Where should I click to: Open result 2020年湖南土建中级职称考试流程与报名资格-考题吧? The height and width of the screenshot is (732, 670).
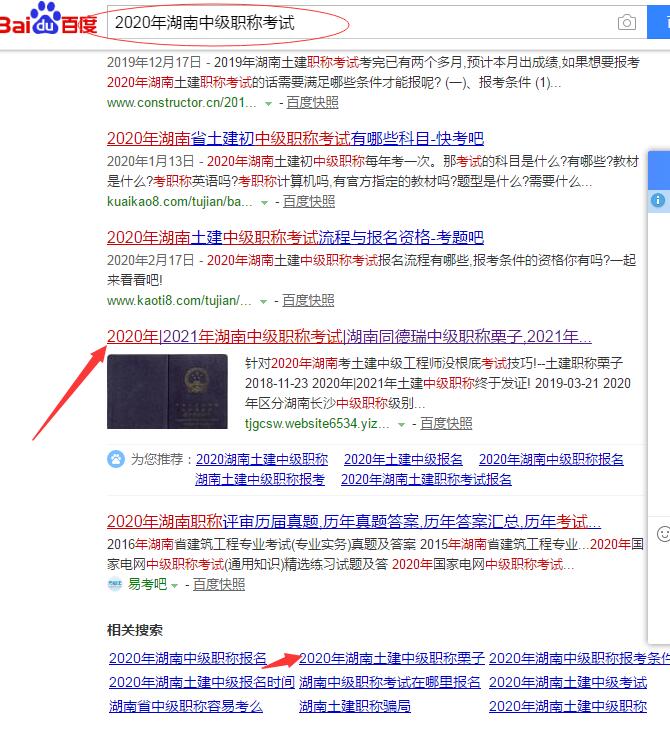(295, 237)
